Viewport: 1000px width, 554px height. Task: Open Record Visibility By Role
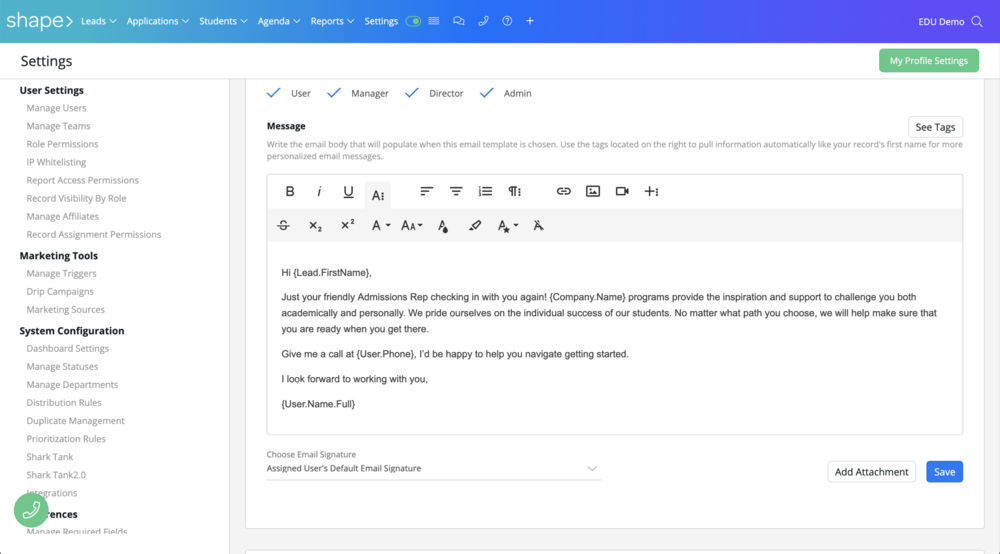coord(76,198)
